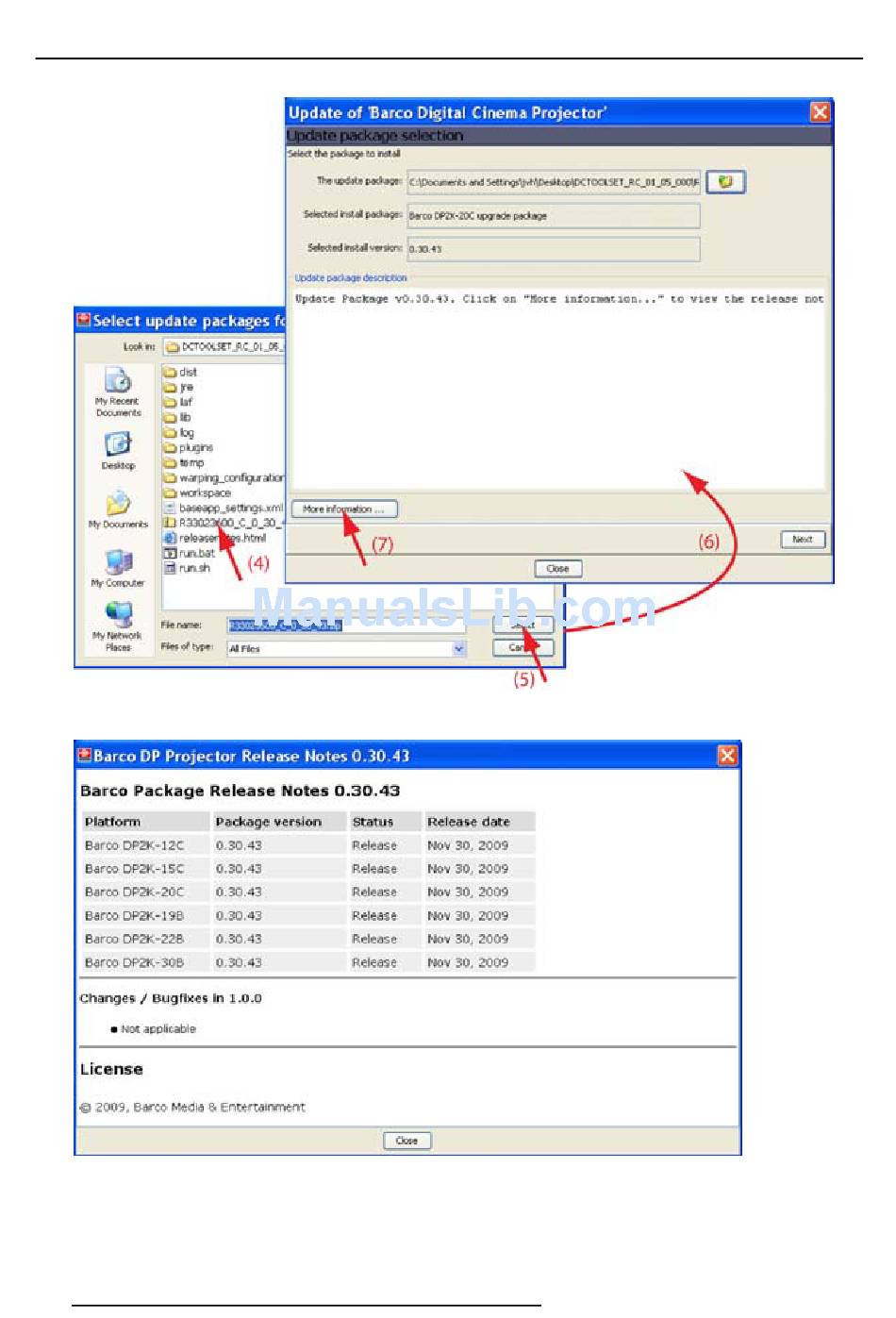Select the run.sh file
The image size is (896, 1318).
188,568
